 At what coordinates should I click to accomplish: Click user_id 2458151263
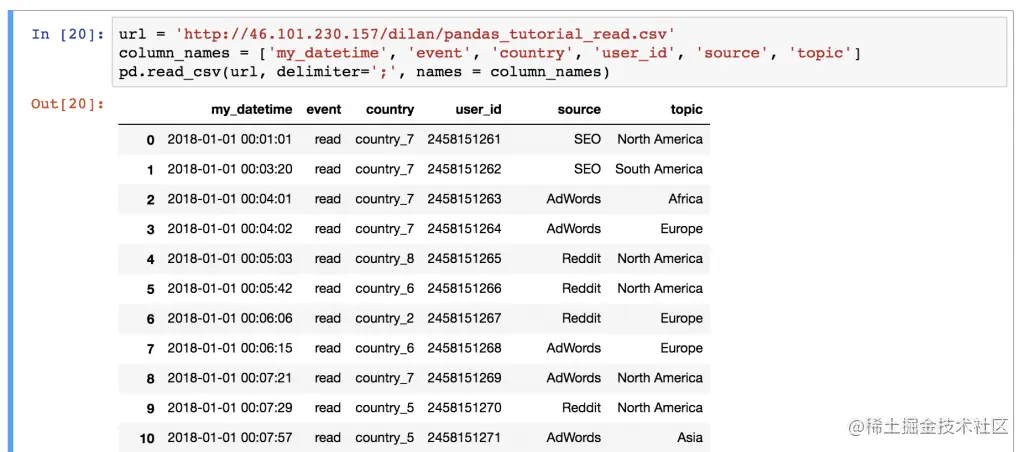(464, 199)
